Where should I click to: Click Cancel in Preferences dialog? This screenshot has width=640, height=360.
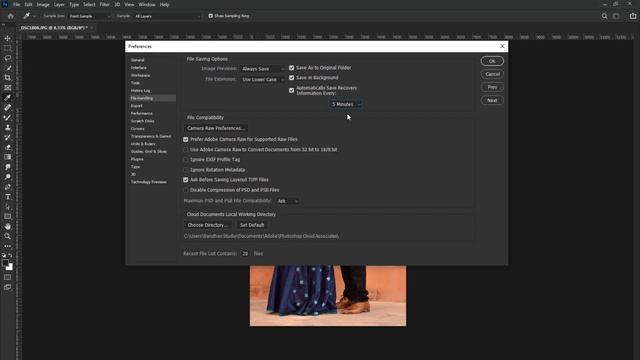[x=492, y=74]
